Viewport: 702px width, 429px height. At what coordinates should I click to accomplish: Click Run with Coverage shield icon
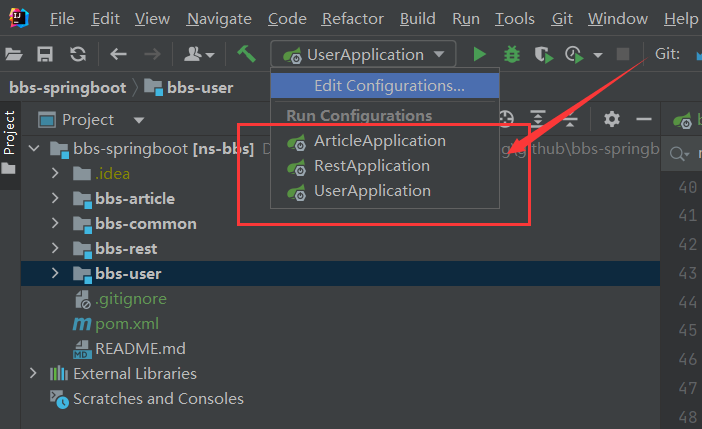tap(543, 55)
